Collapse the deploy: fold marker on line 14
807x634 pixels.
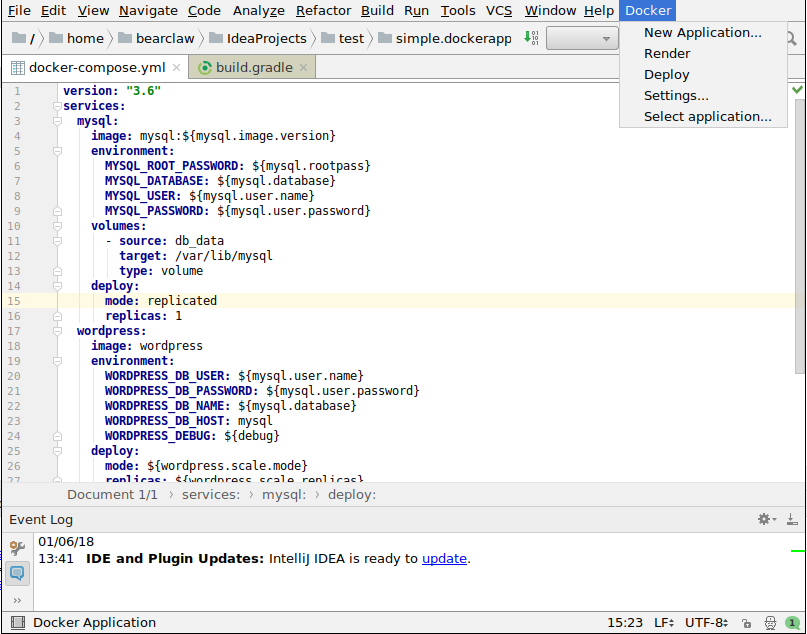point(57,286)
